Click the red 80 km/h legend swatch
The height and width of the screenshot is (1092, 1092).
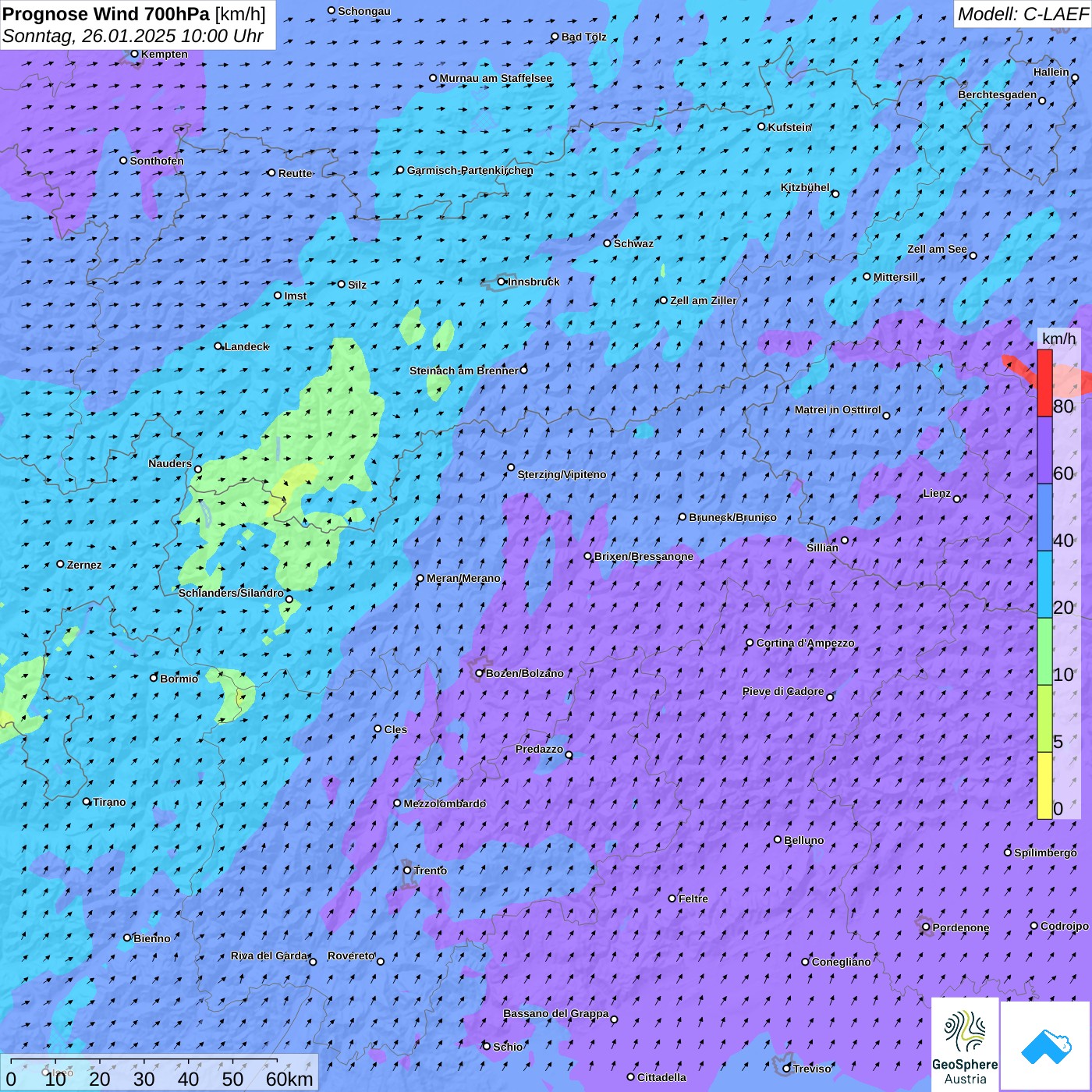pos(1044,383)
